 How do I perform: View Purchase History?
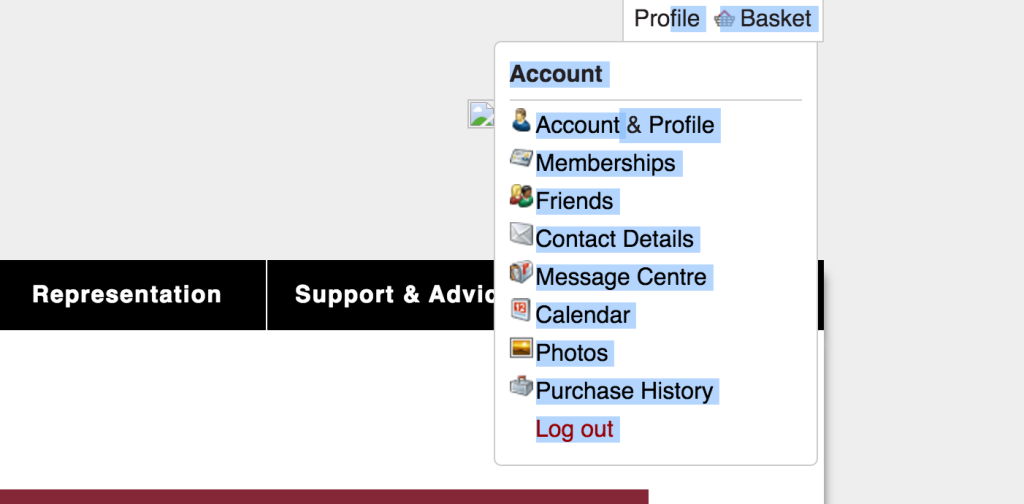pos(624,391)
